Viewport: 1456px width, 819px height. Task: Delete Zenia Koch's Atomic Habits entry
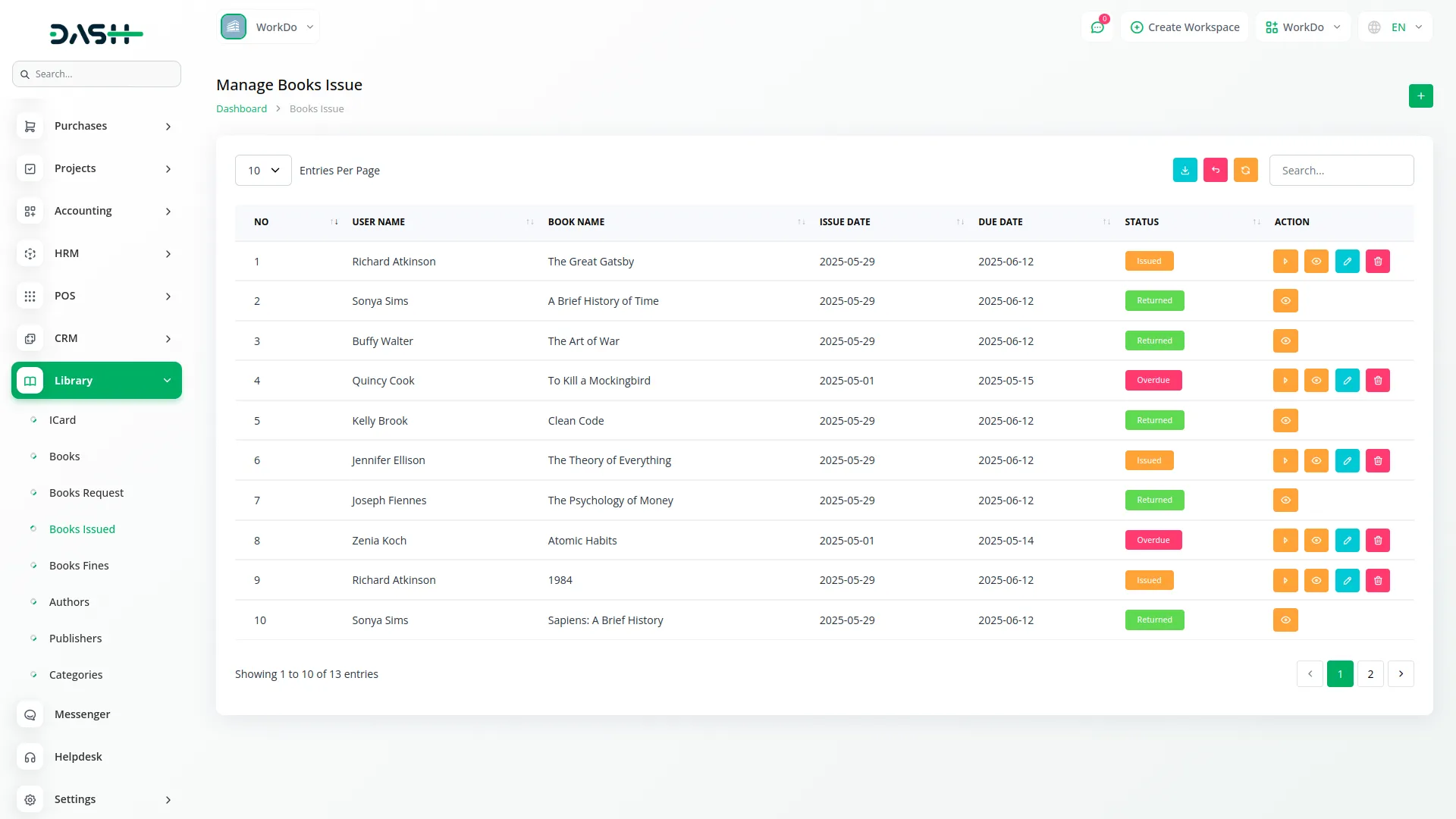pyautogui.click(x=1378, y=540)
